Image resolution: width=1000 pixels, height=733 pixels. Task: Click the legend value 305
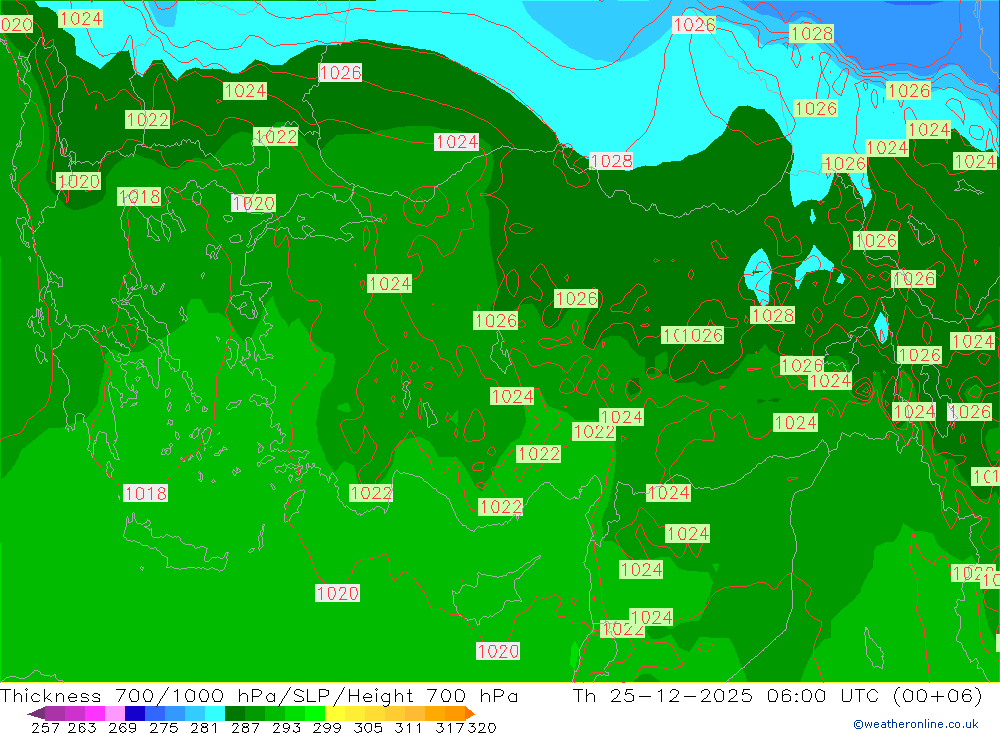pos(367,727)
